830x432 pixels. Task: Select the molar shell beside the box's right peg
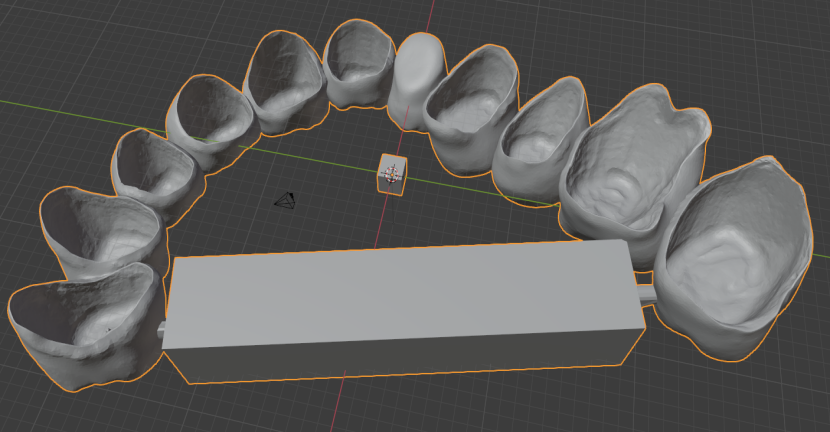733,259
